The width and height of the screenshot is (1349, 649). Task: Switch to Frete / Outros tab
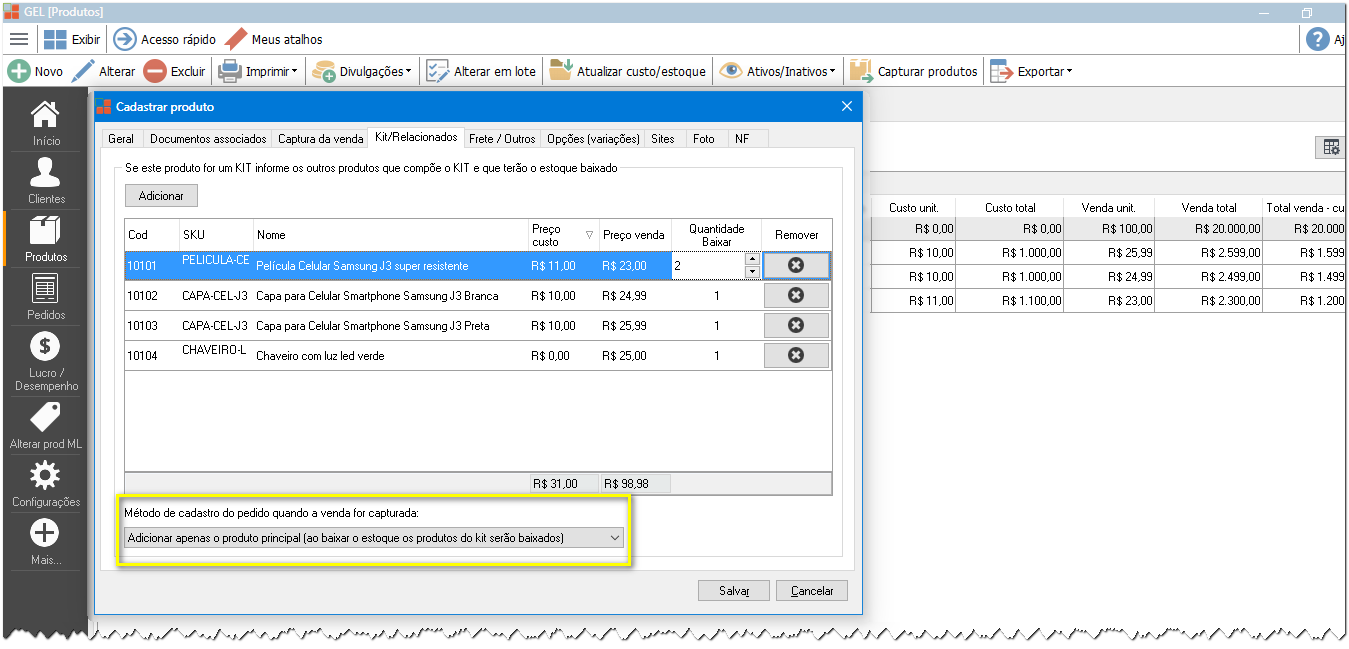pyautogui.click(x=502, y=139)
